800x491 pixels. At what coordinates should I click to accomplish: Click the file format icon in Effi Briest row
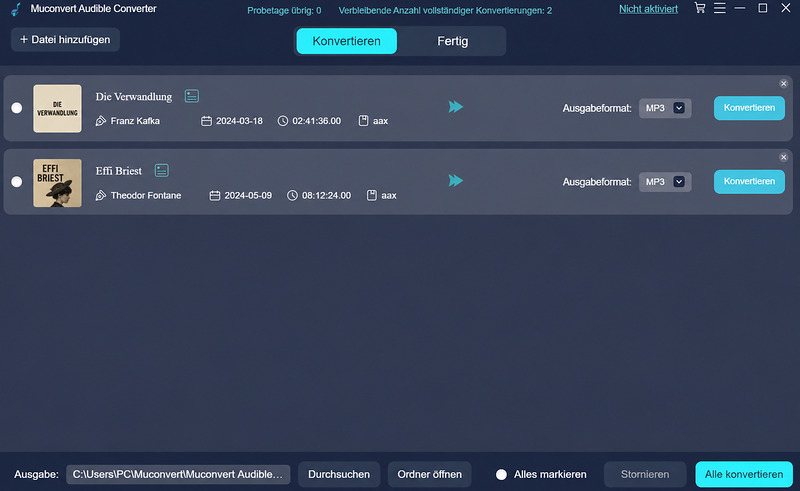coord(372,195)
